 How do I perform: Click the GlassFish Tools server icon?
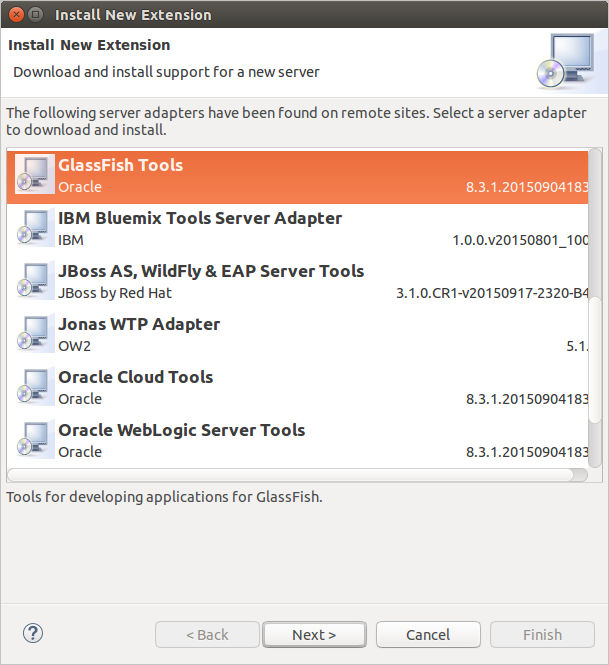[35, 174]
